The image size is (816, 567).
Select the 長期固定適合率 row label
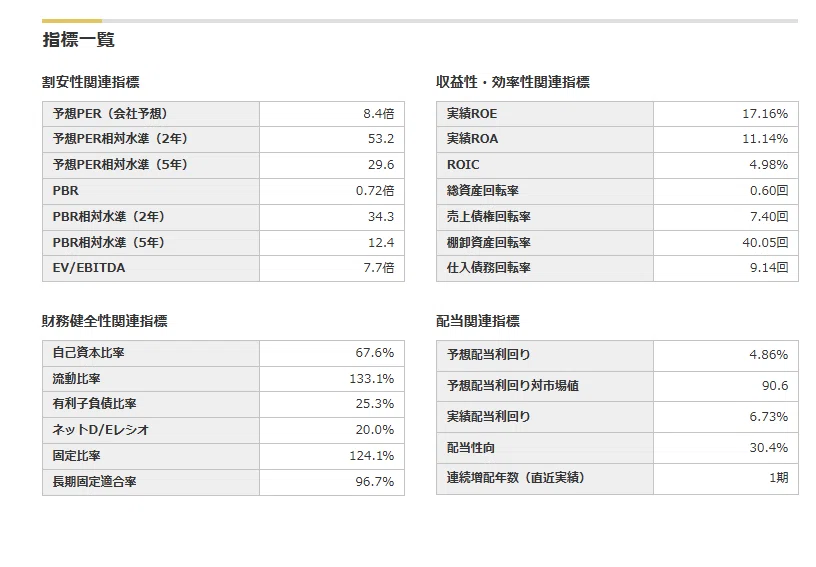(x=94, y=482)
